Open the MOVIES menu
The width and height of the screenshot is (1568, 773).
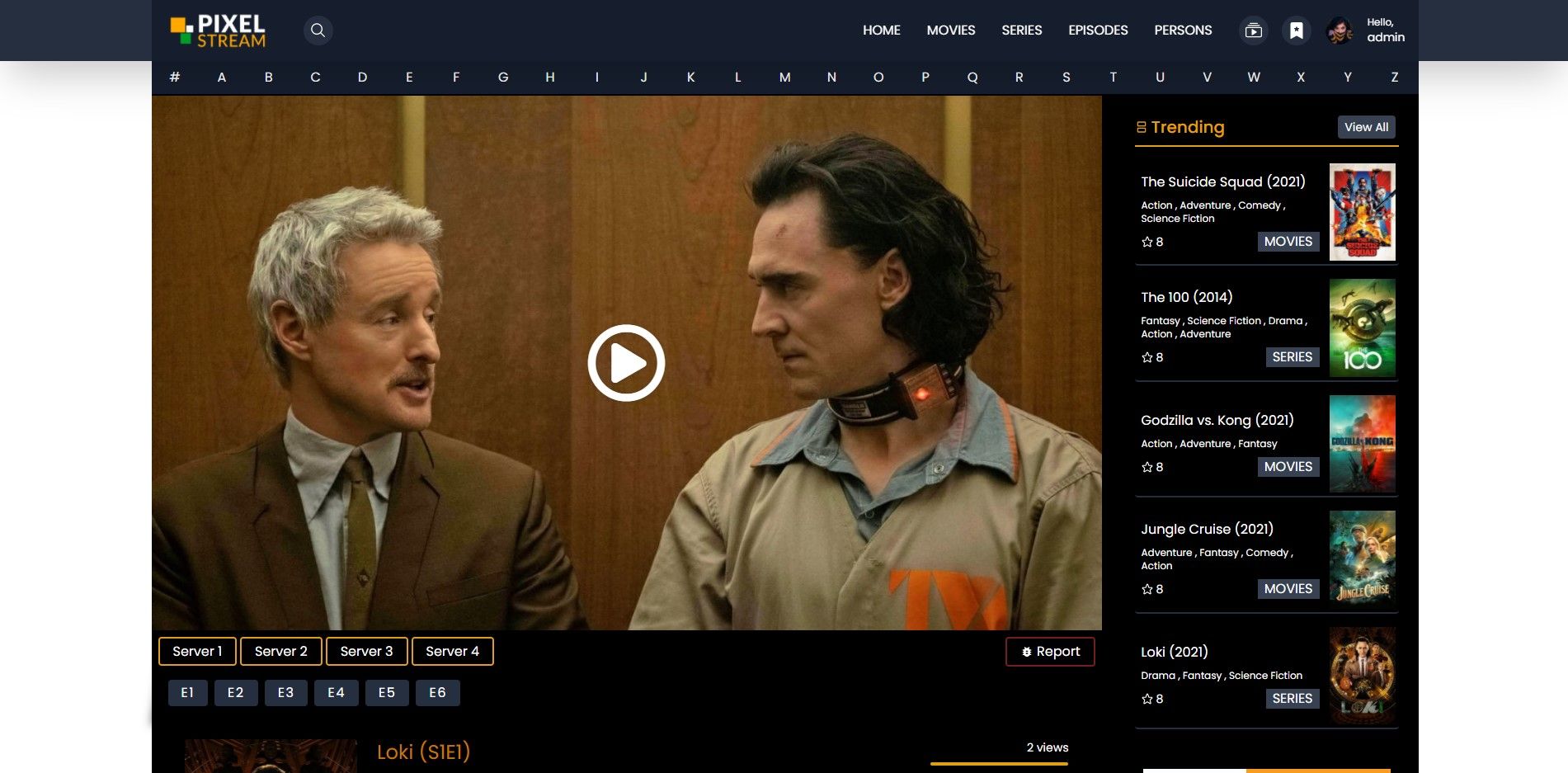(951, 30)
